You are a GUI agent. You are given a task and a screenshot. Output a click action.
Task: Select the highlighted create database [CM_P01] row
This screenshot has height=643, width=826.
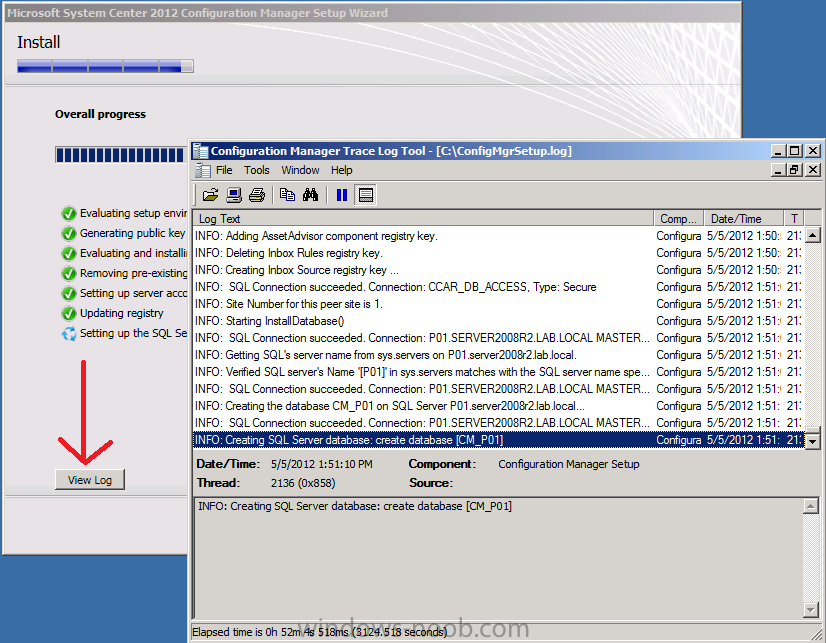[x=499, y=440]
